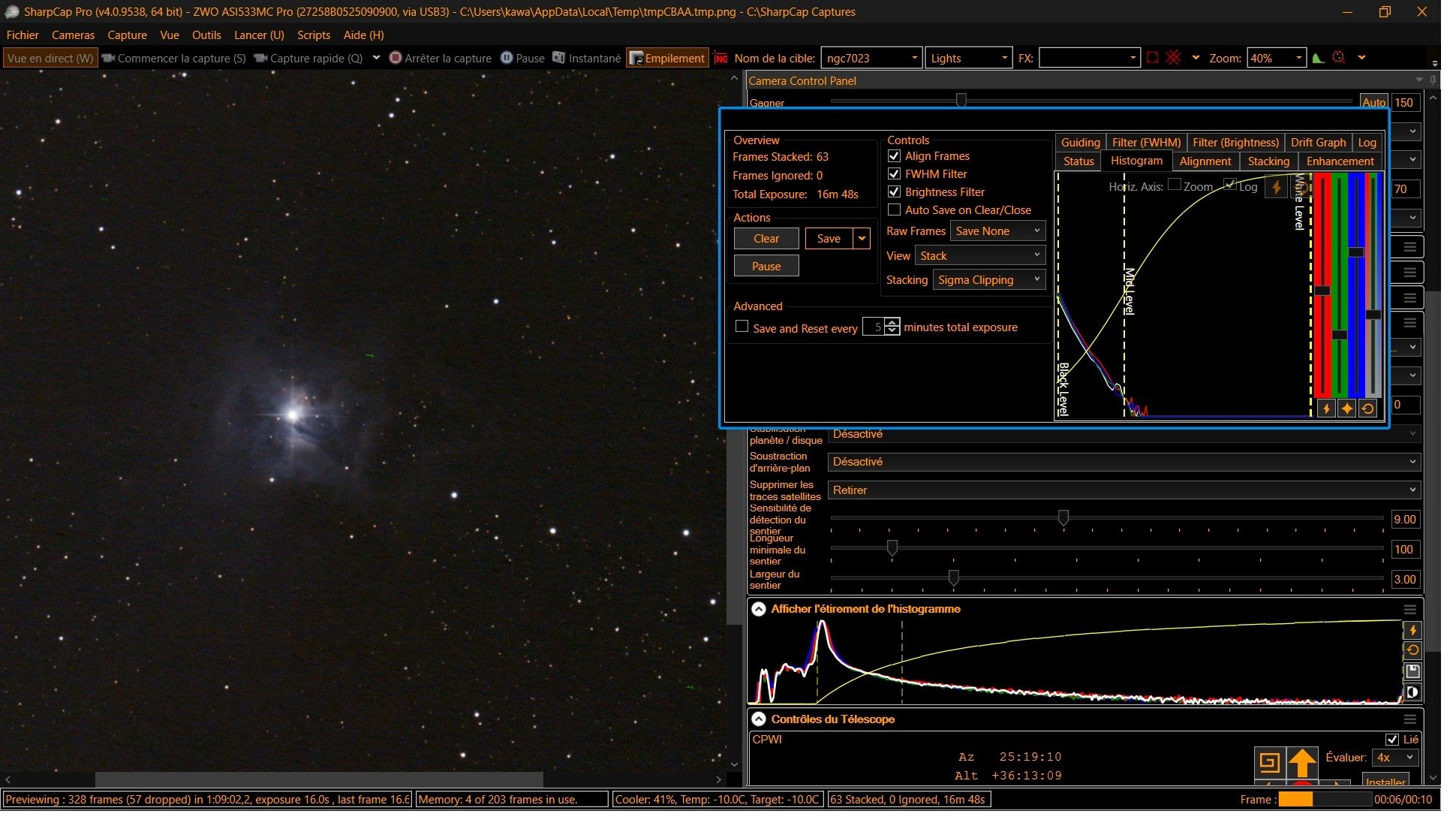Open the Aide (H) menu
This screenshot has height=832, width=1456.
click(x=363, y=35)
